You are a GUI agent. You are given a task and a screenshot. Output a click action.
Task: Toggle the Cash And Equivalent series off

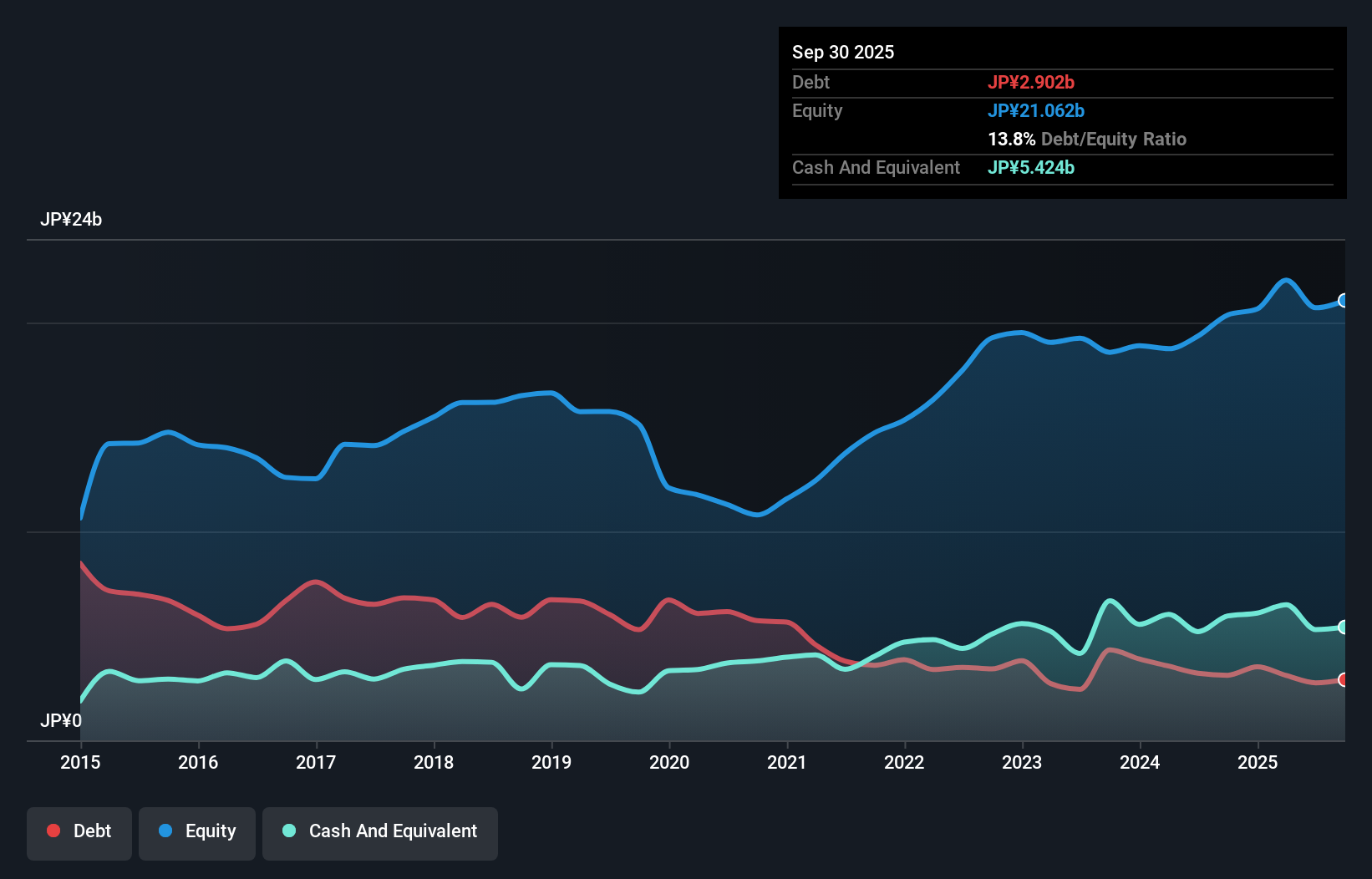click(x=380, y=832)
